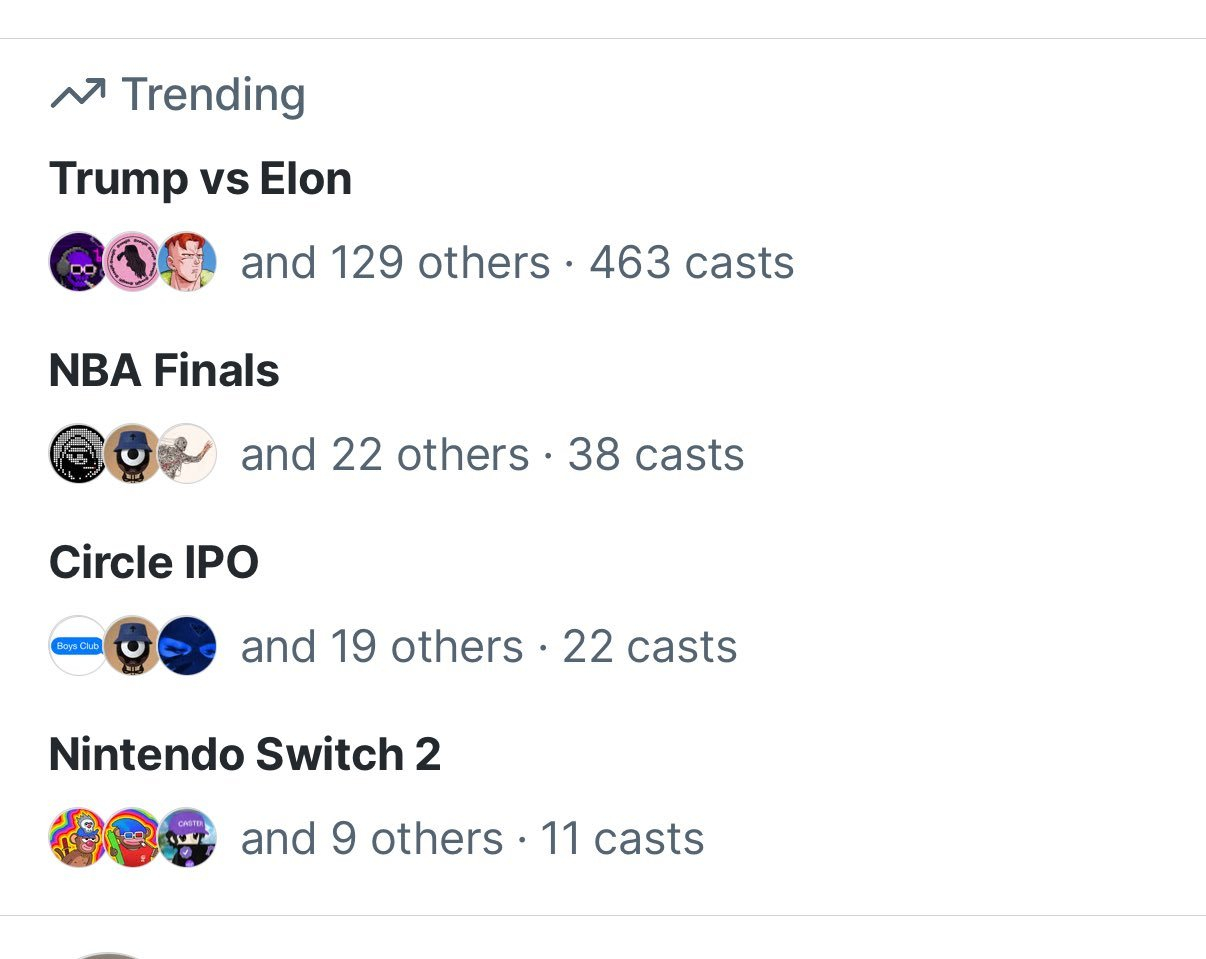Open the Trump vs Elon trending topic
This screenshot has height=959, width=1206.
point(200,180)
